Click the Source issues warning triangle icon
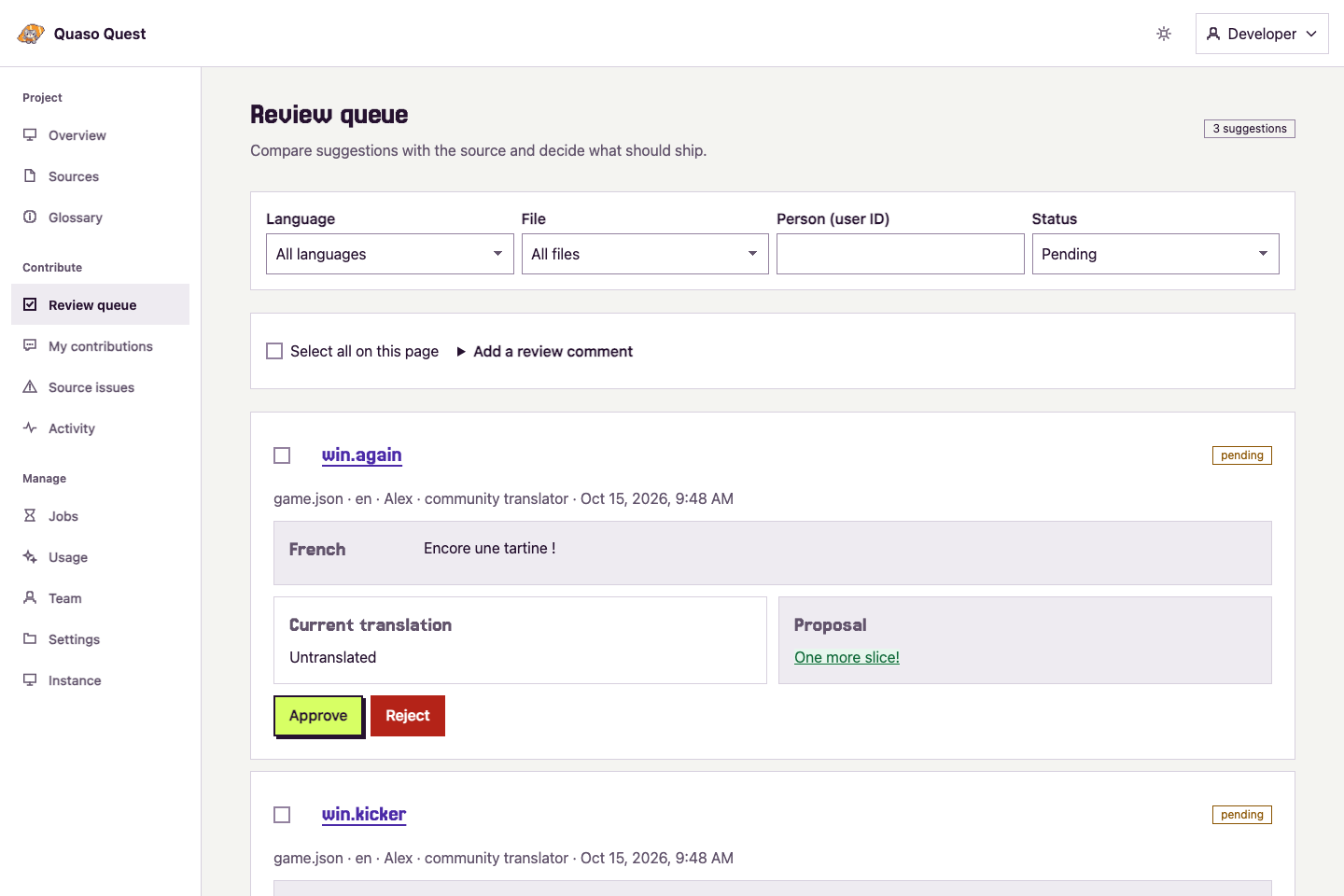 (x=30, y=386)
